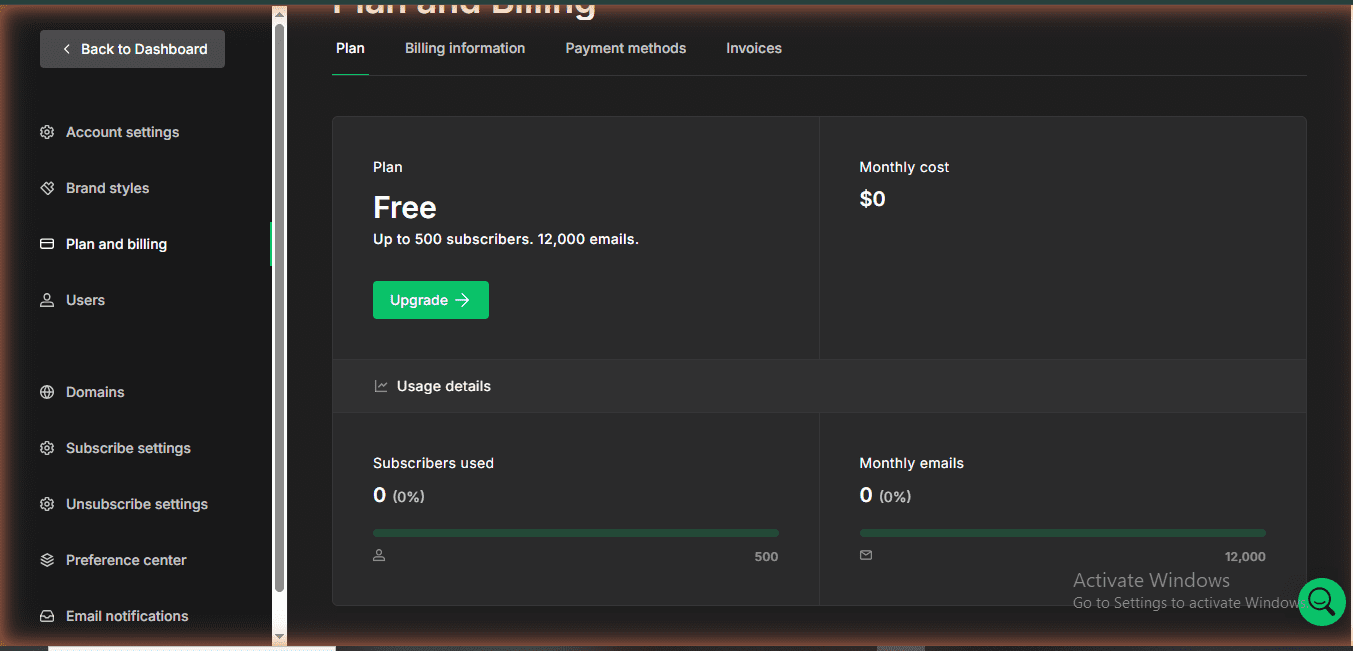This screenshot has height=651, width=1353.
Task: Go Back to Dashboard
Action: (132, 49)
